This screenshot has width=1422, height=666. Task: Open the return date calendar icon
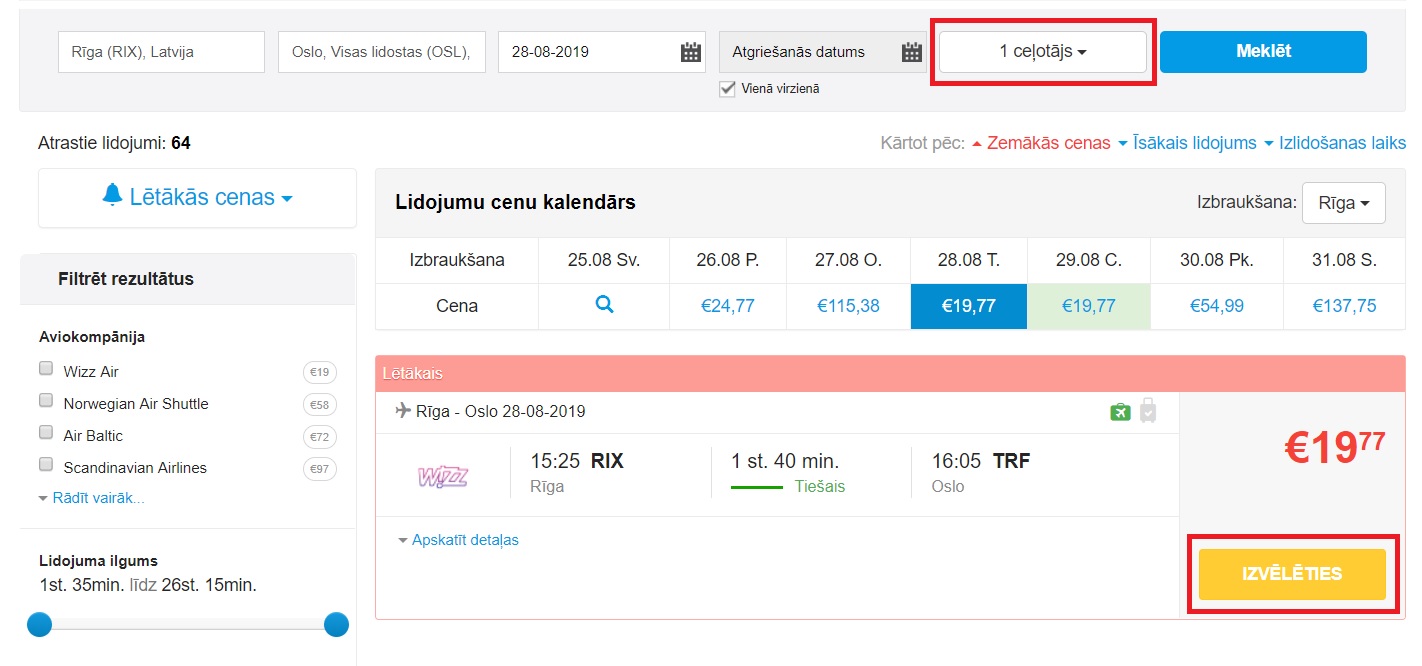910,52
